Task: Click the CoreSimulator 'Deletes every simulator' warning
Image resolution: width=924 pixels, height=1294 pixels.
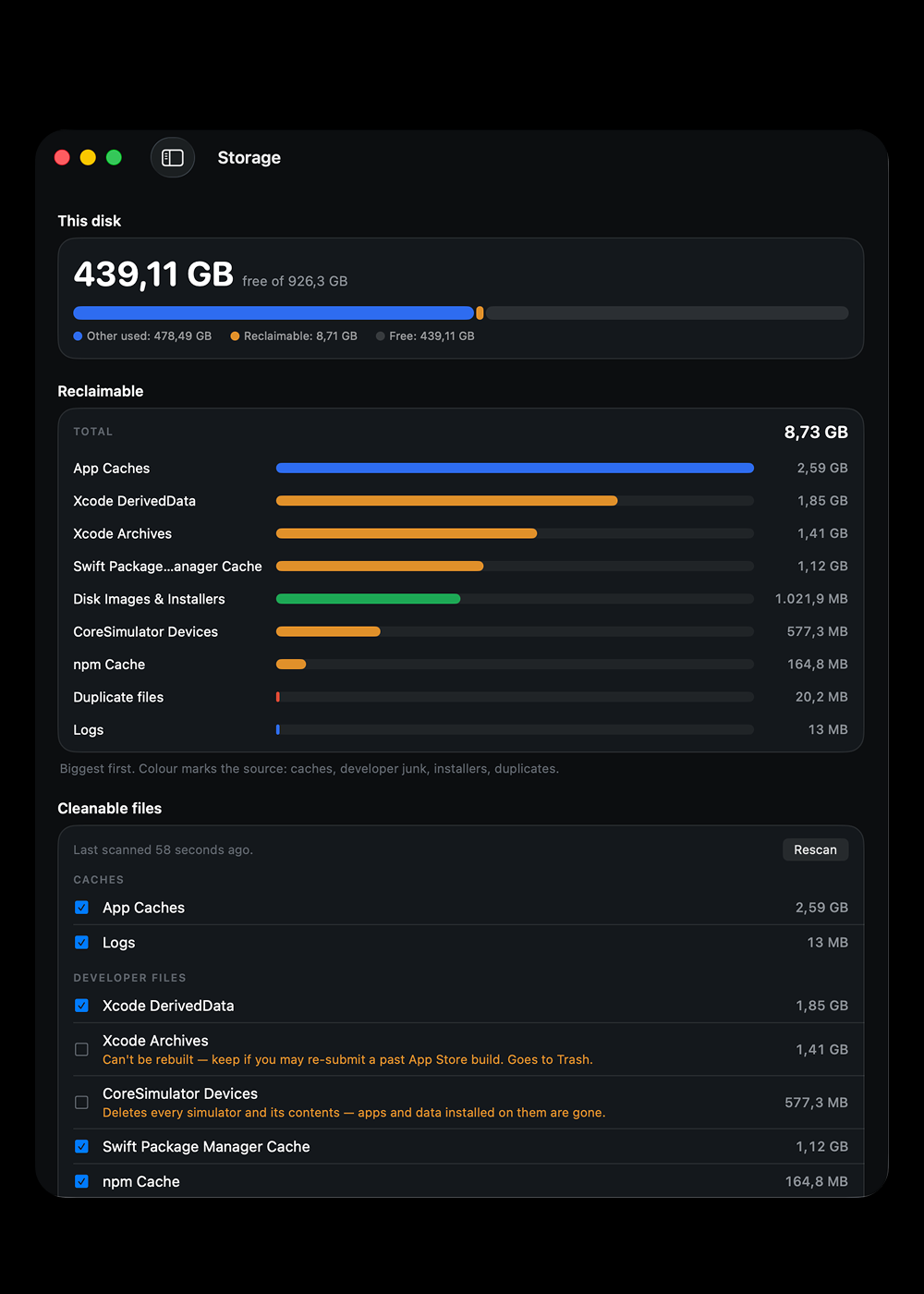Action: (354, 1113)
